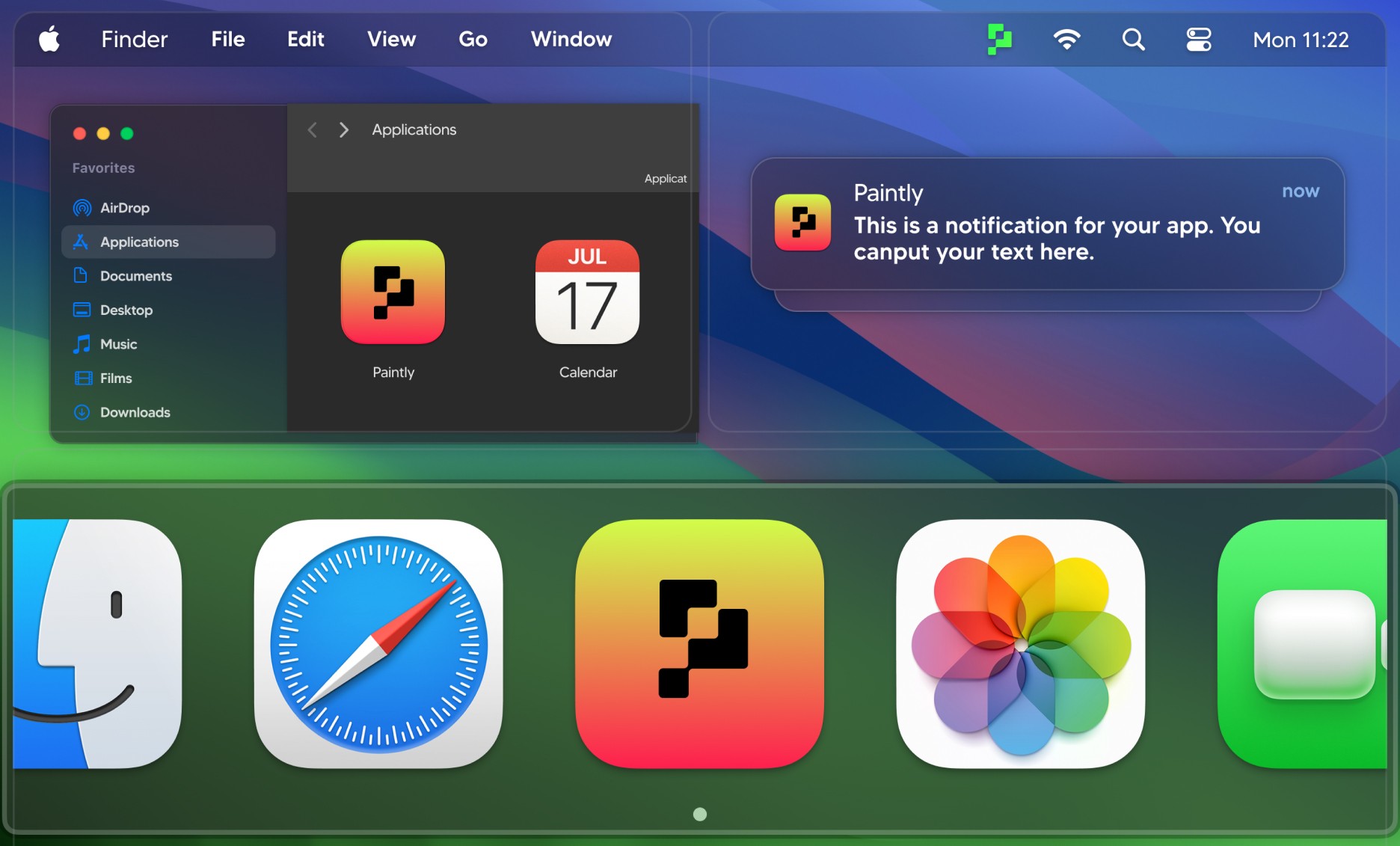Go forward in Finder window

pos(344,130)
